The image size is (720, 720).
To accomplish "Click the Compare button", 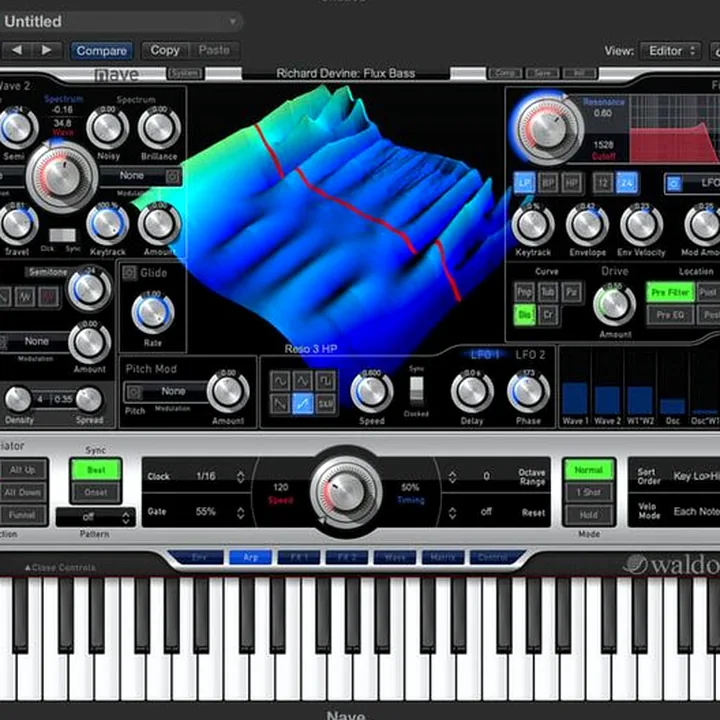I will click(101, 51).
